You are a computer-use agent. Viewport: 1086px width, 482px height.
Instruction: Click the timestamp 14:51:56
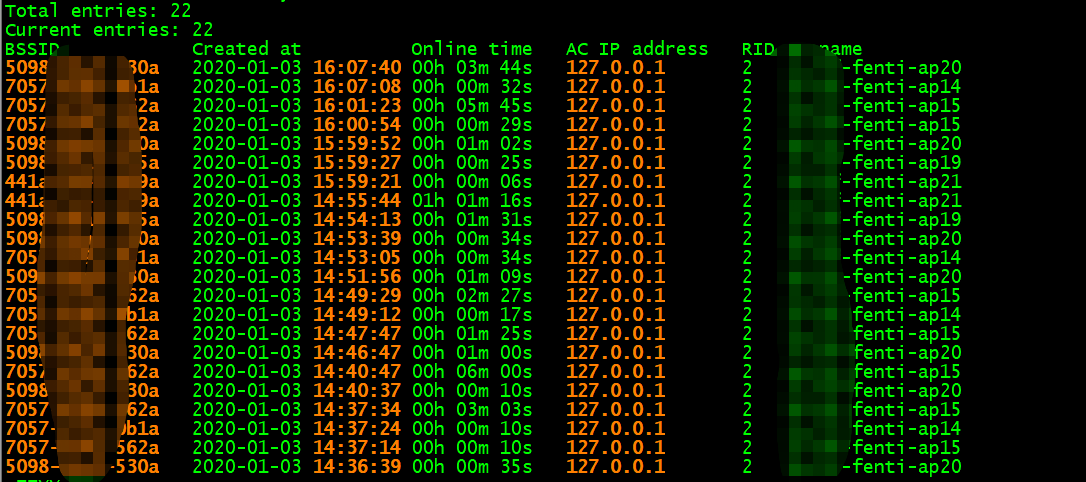pyautogui.click(x=357, y=276)
